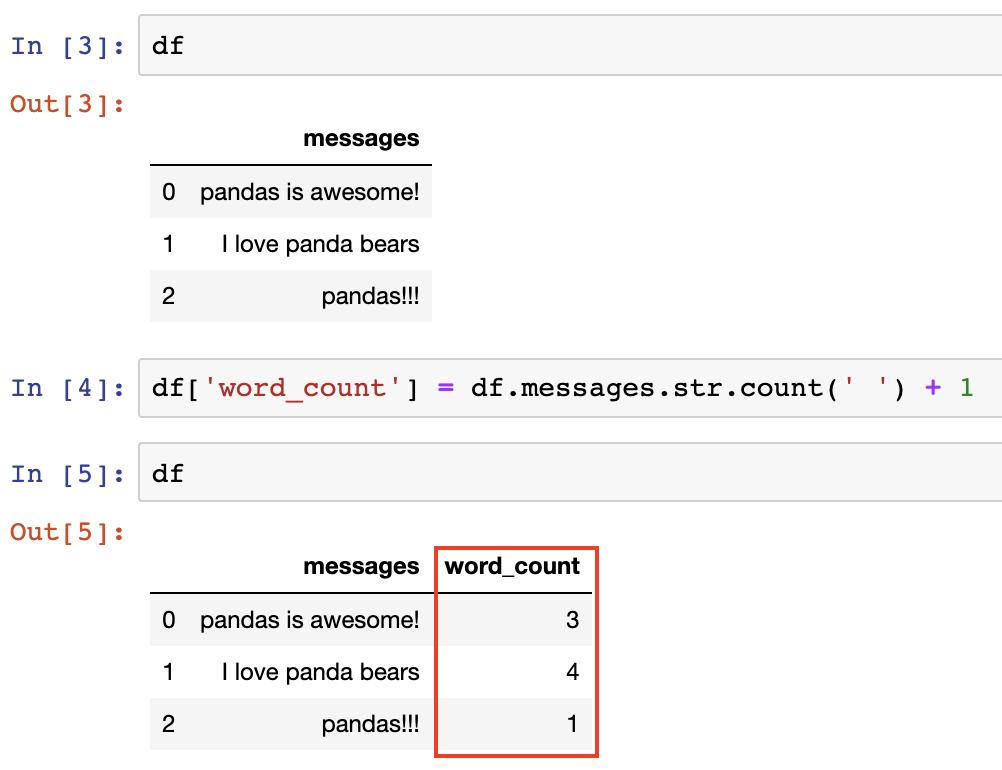Click the In [4] word_count code cell

coord(570,388)
